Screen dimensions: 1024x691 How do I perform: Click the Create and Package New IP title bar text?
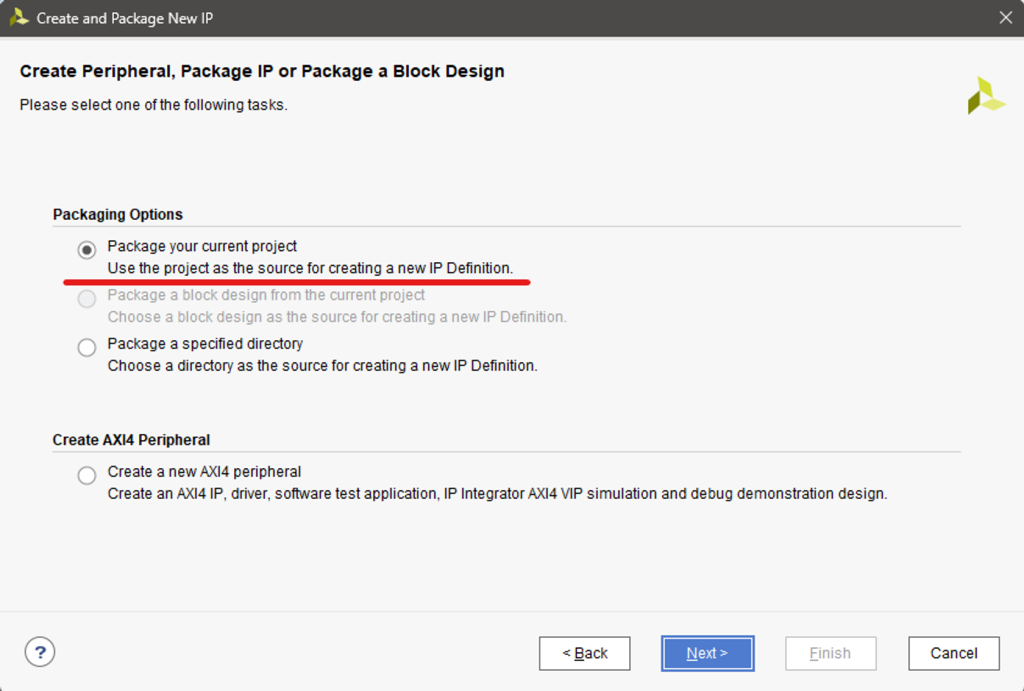click(124, 18)
